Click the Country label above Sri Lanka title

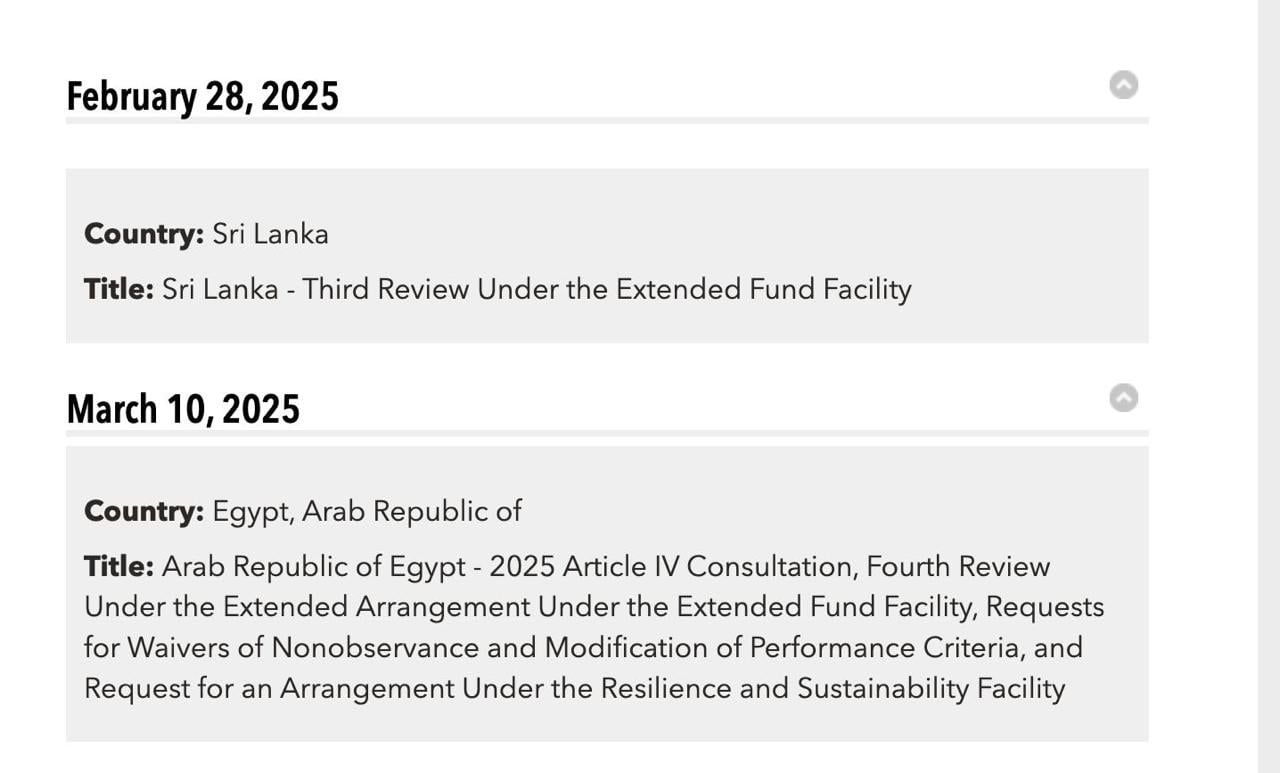(x=144, y=234)
